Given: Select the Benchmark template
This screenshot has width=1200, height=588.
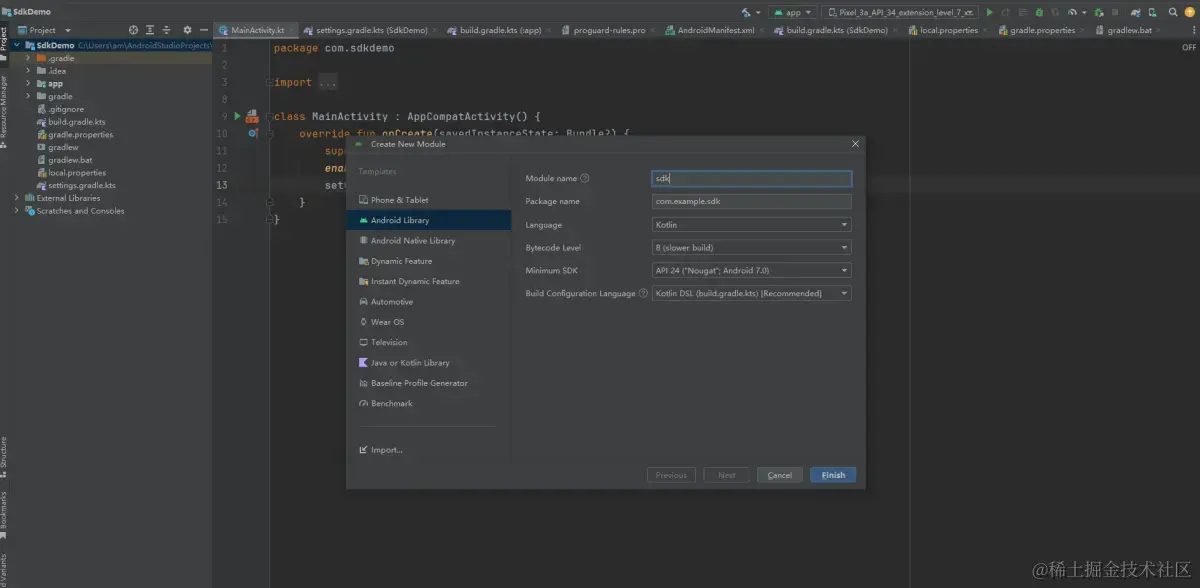Looking at the screenshot, I should 428,404.
